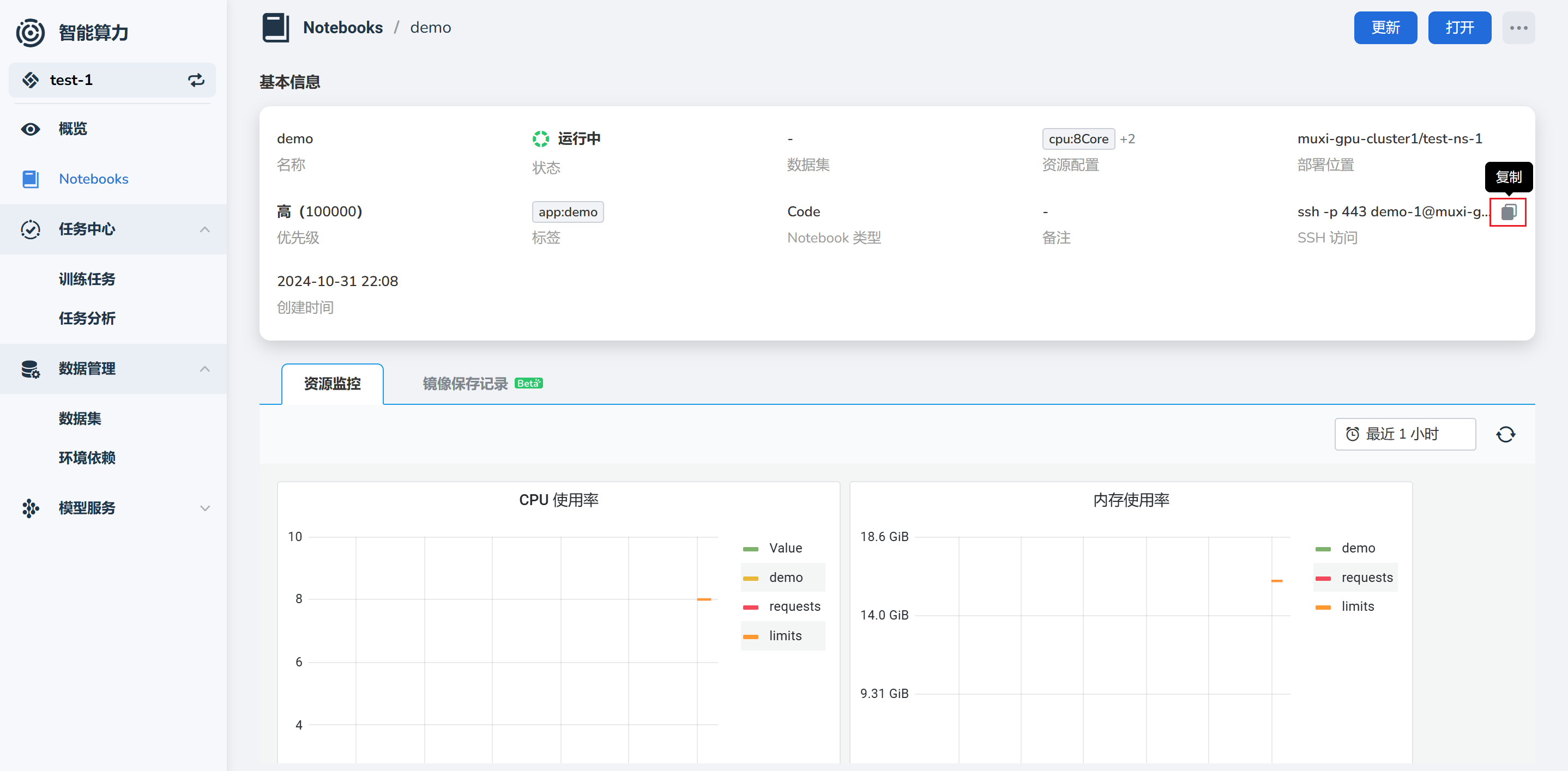Click the eye icon next to 概览

(31, 129)
